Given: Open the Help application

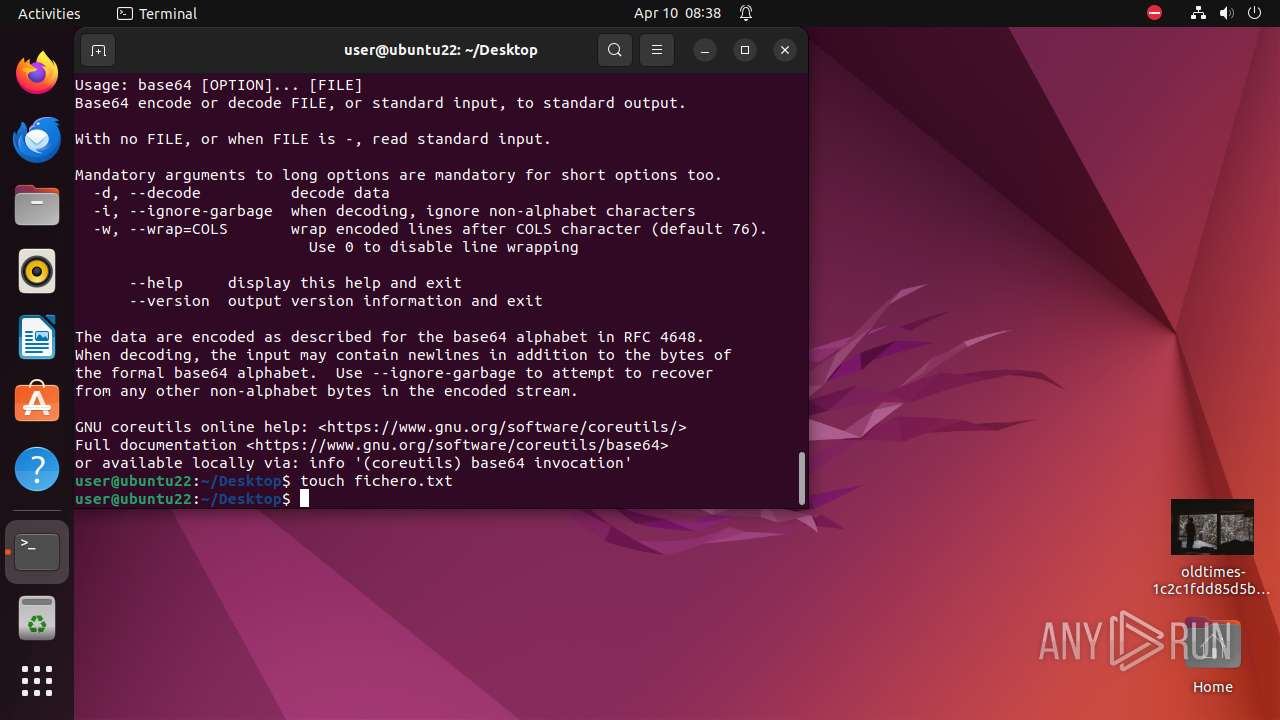Looking at the screenshot, I should pyautogui.click(x=37, y=469).
